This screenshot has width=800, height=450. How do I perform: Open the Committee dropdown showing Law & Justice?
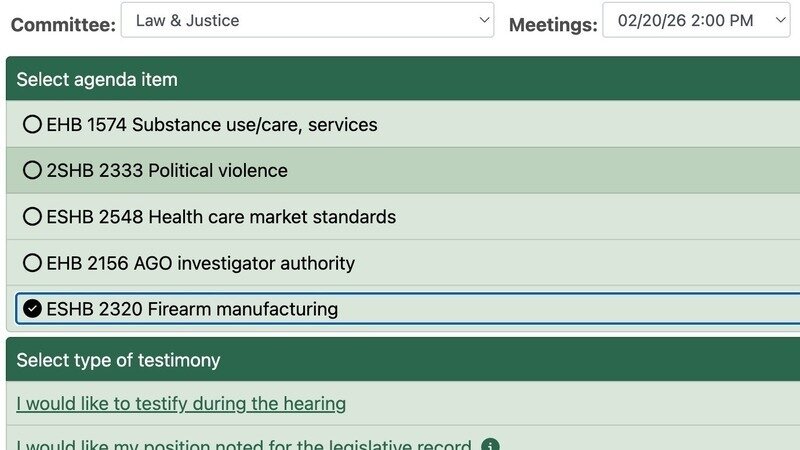coord(300,20)
